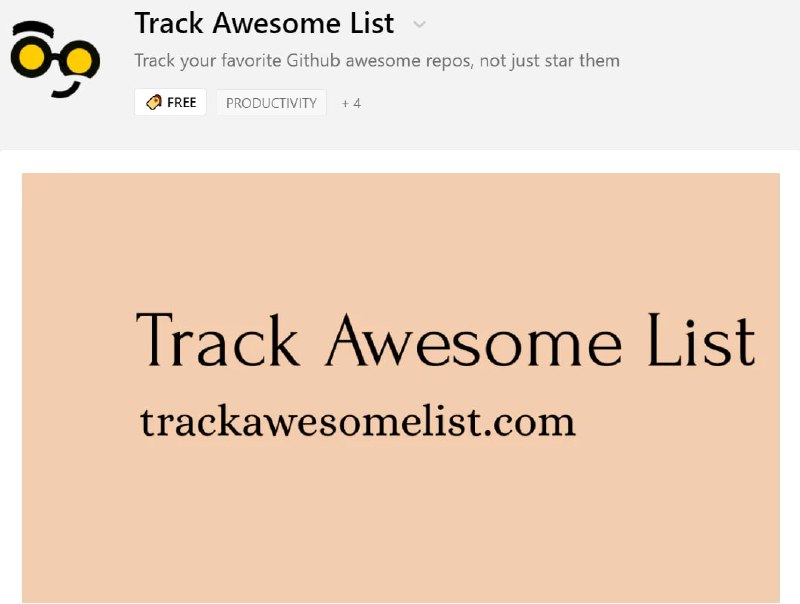Click the smile mark under the glasses logo
The width and height of the screenshot is (800, 604).
click(65, 89)
